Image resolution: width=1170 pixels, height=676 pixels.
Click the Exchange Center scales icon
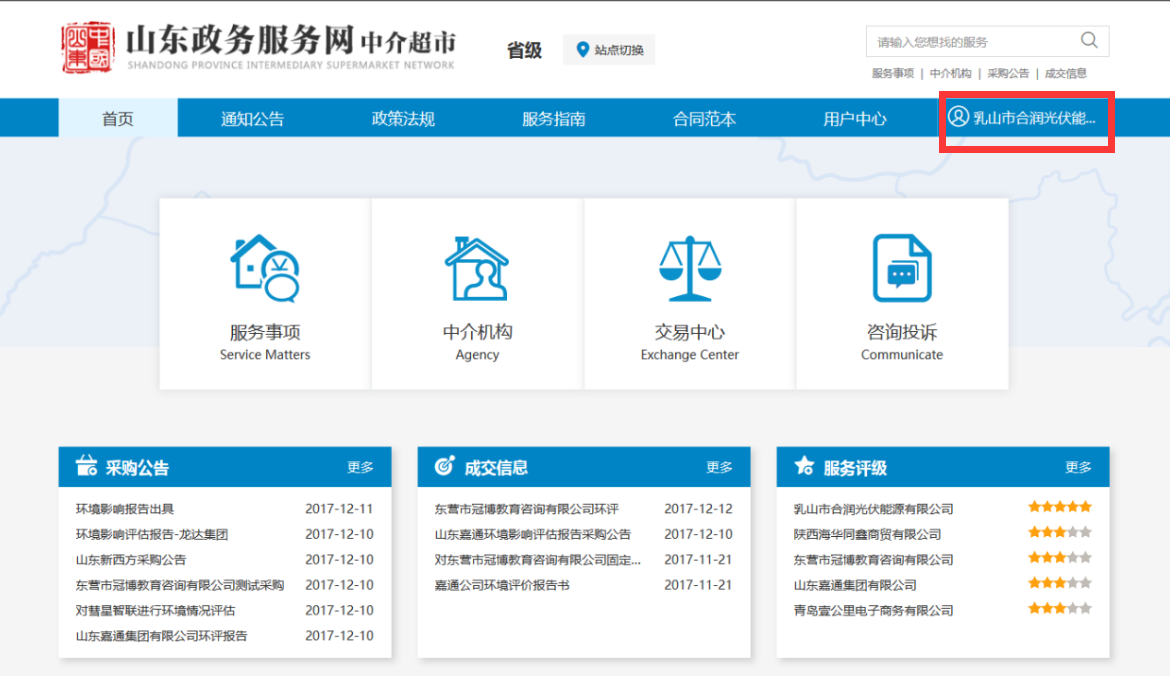(690, 268)
